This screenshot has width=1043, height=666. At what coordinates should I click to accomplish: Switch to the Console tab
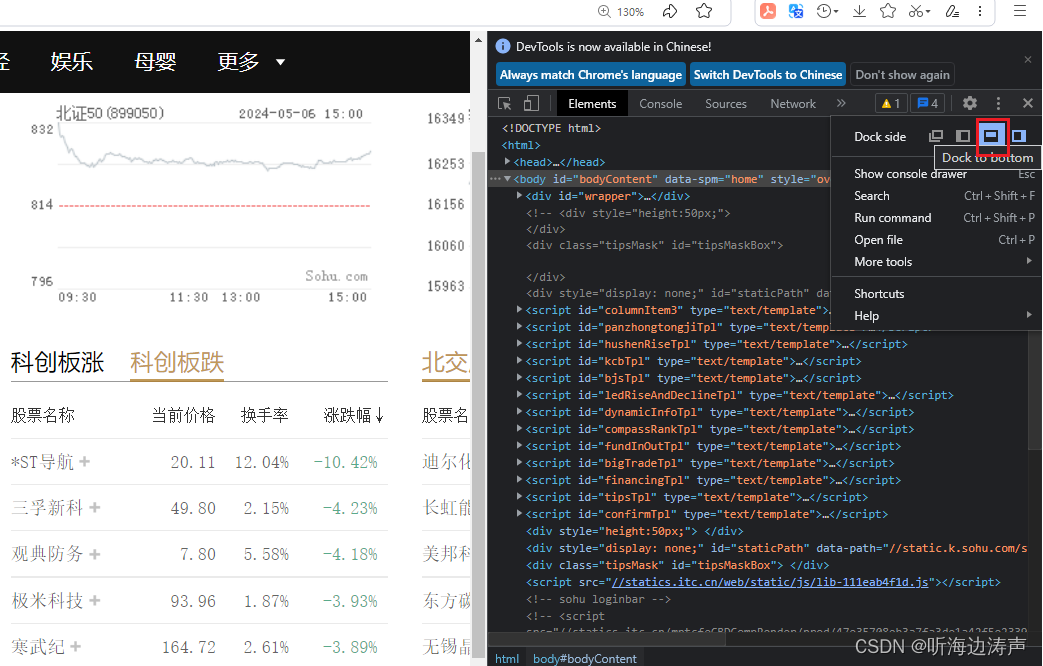(661, 104)
